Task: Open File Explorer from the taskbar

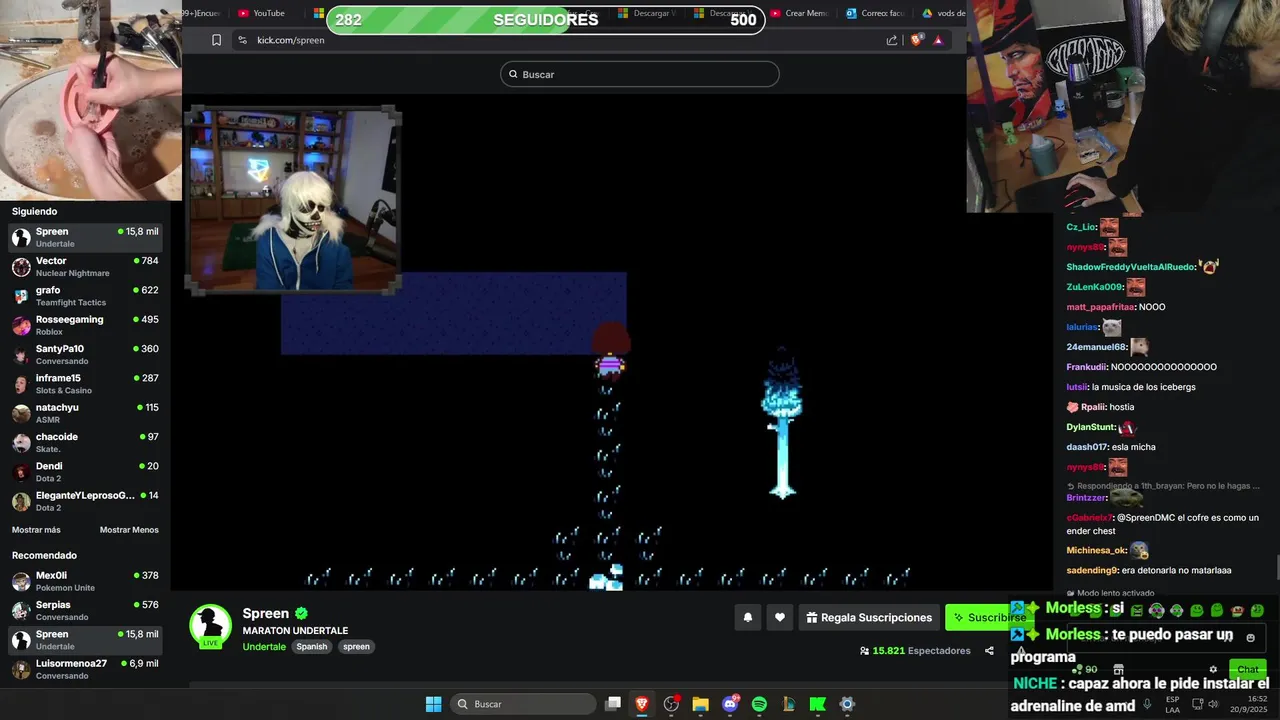Action: [x=700, y=704]
